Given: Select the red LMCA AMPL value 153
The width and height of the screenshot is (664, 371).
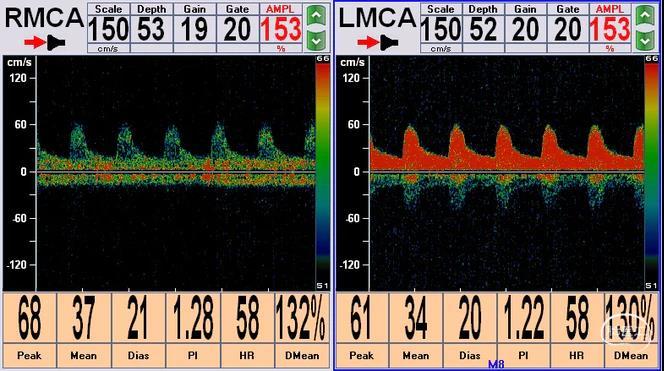Looking at the screenshot, I should [610, 29].
